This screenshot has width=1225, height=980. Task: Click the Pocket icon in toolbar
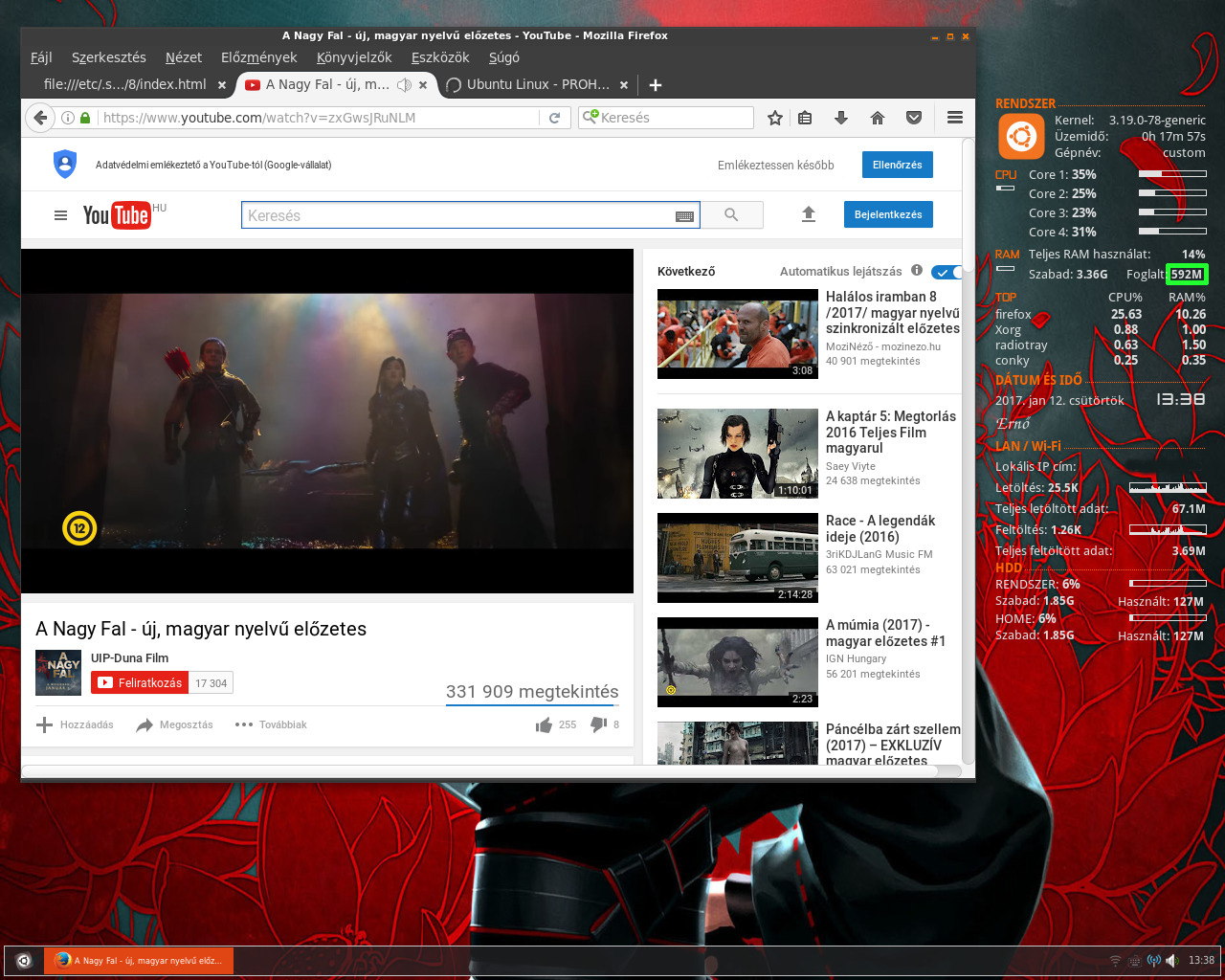point(914,118)
